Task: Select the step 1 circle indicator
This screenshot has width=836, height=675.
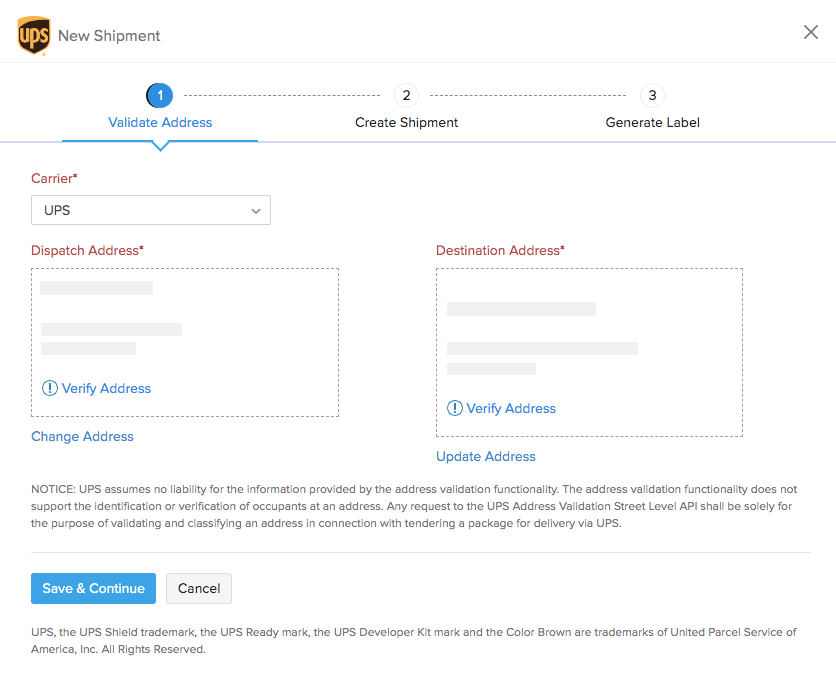Action: [x=160, y=95]
